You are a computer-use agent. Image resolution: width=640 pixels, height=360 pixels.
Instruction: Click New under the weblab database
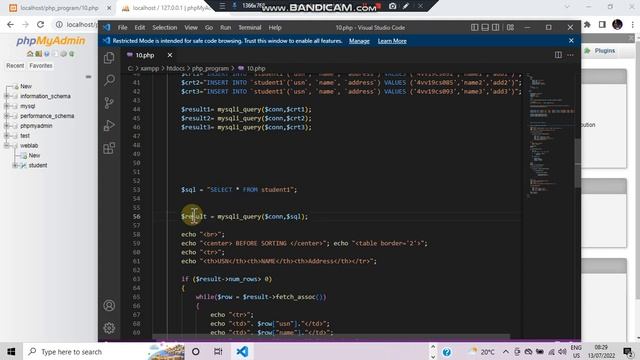tap(34, 156)
